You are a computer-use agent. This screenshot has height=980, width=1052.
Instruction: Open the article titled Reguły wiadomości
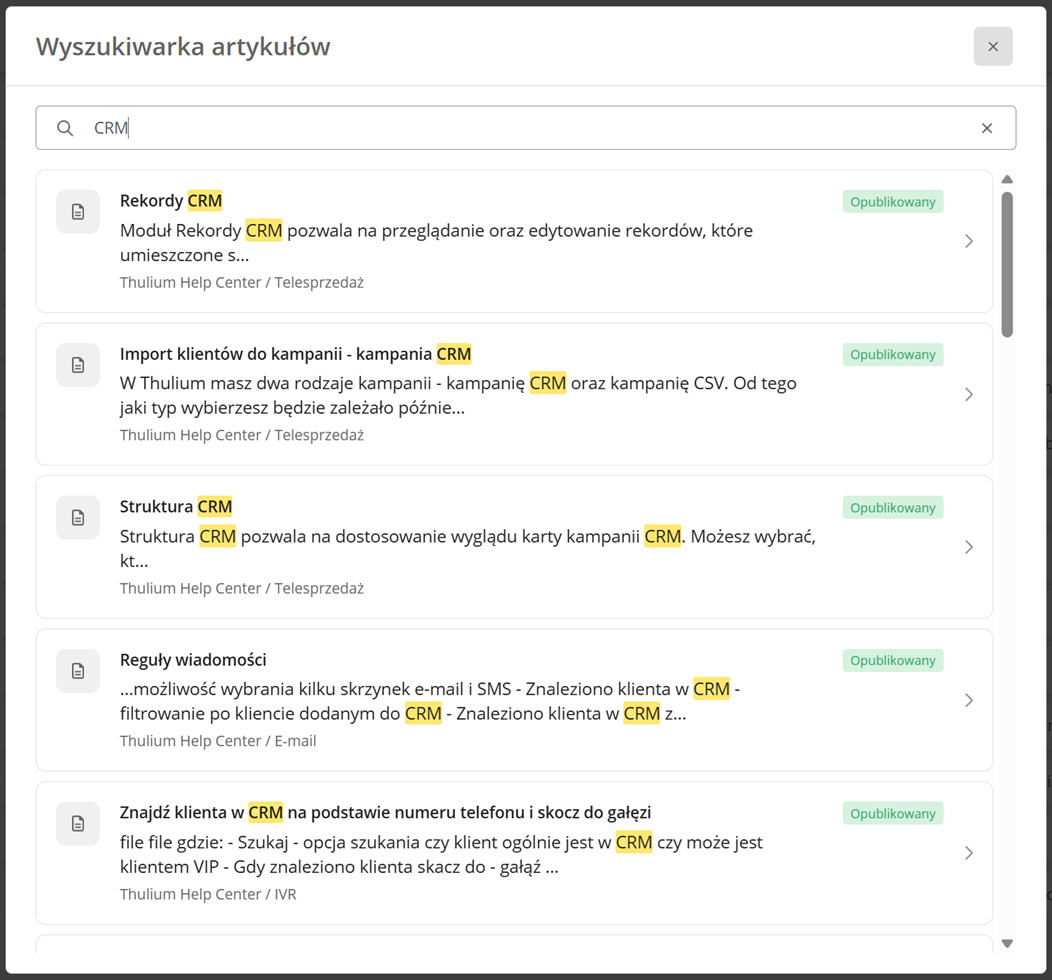click(193, 660)
